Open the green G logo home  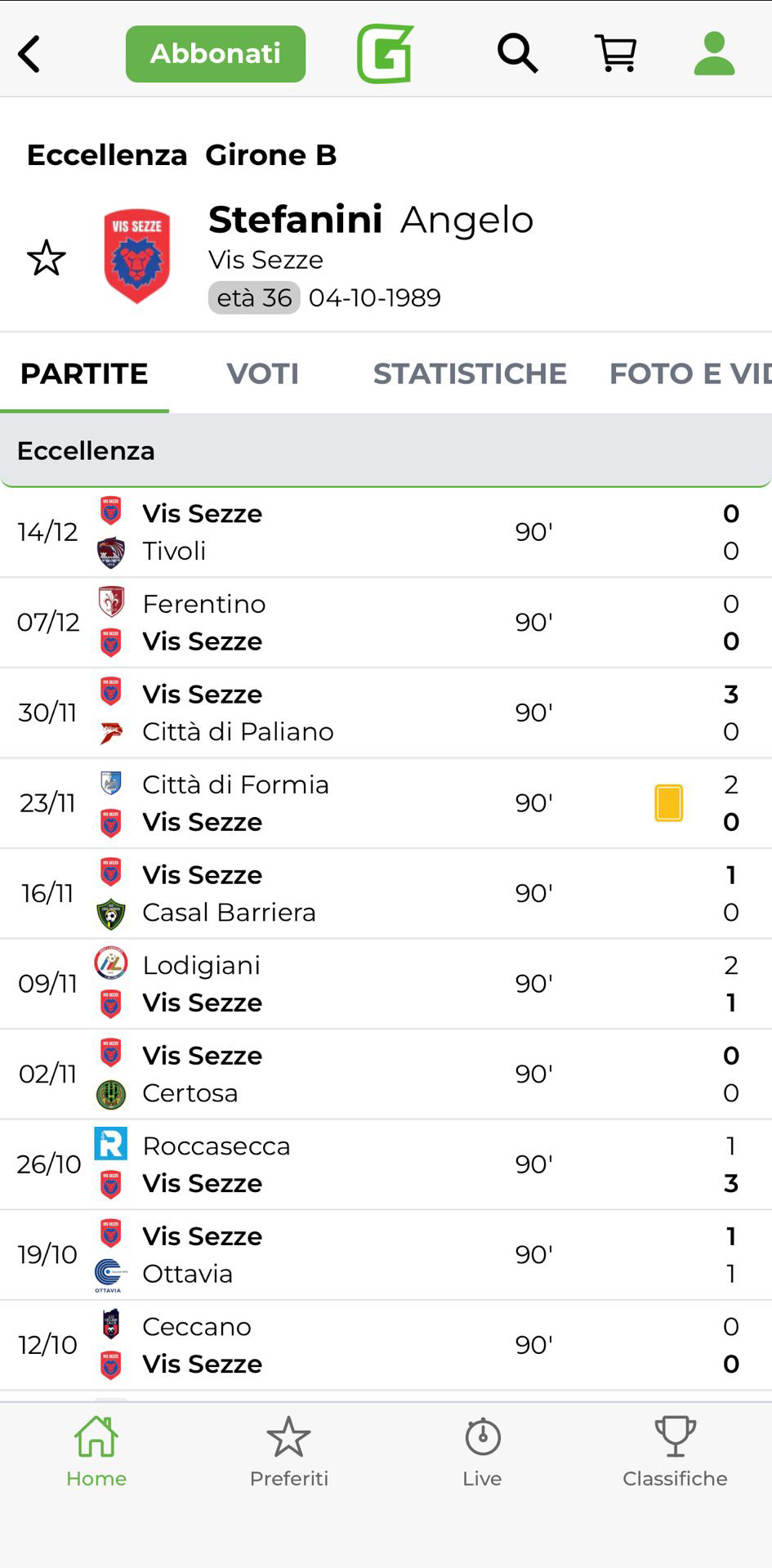(385, 54)
